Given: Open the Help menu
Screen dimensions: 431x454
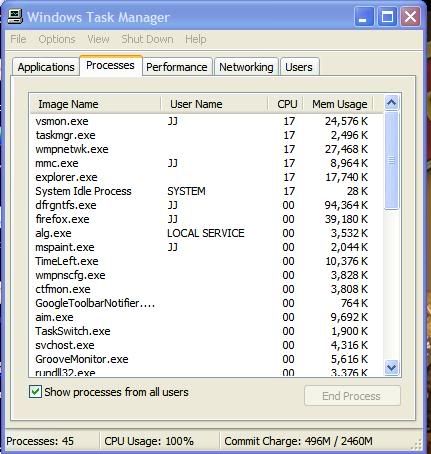Looking at the screenshot, I should pyautogui.click(x=196, y=39).
